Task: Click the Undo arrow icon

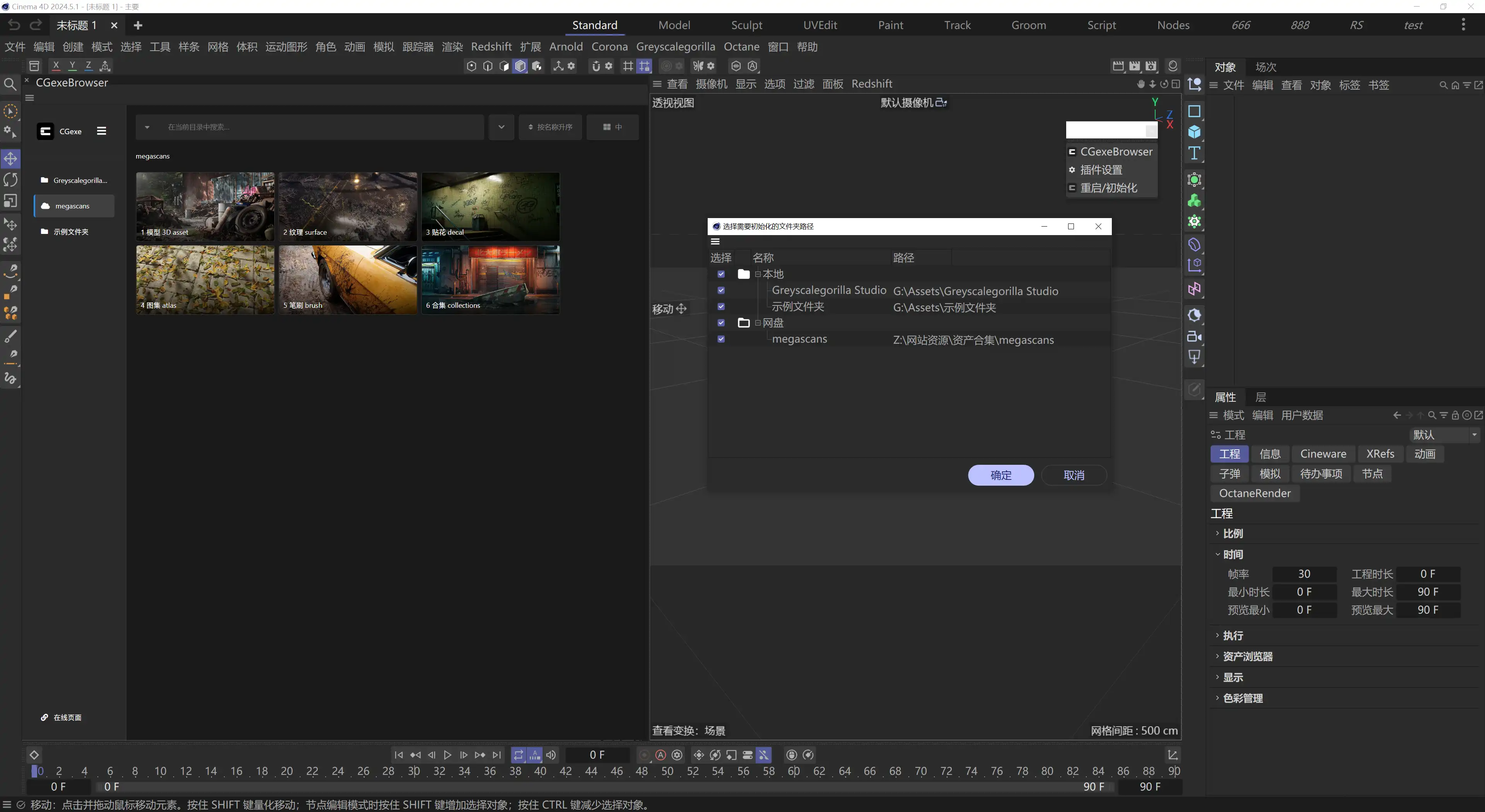Action: point(14,25)
